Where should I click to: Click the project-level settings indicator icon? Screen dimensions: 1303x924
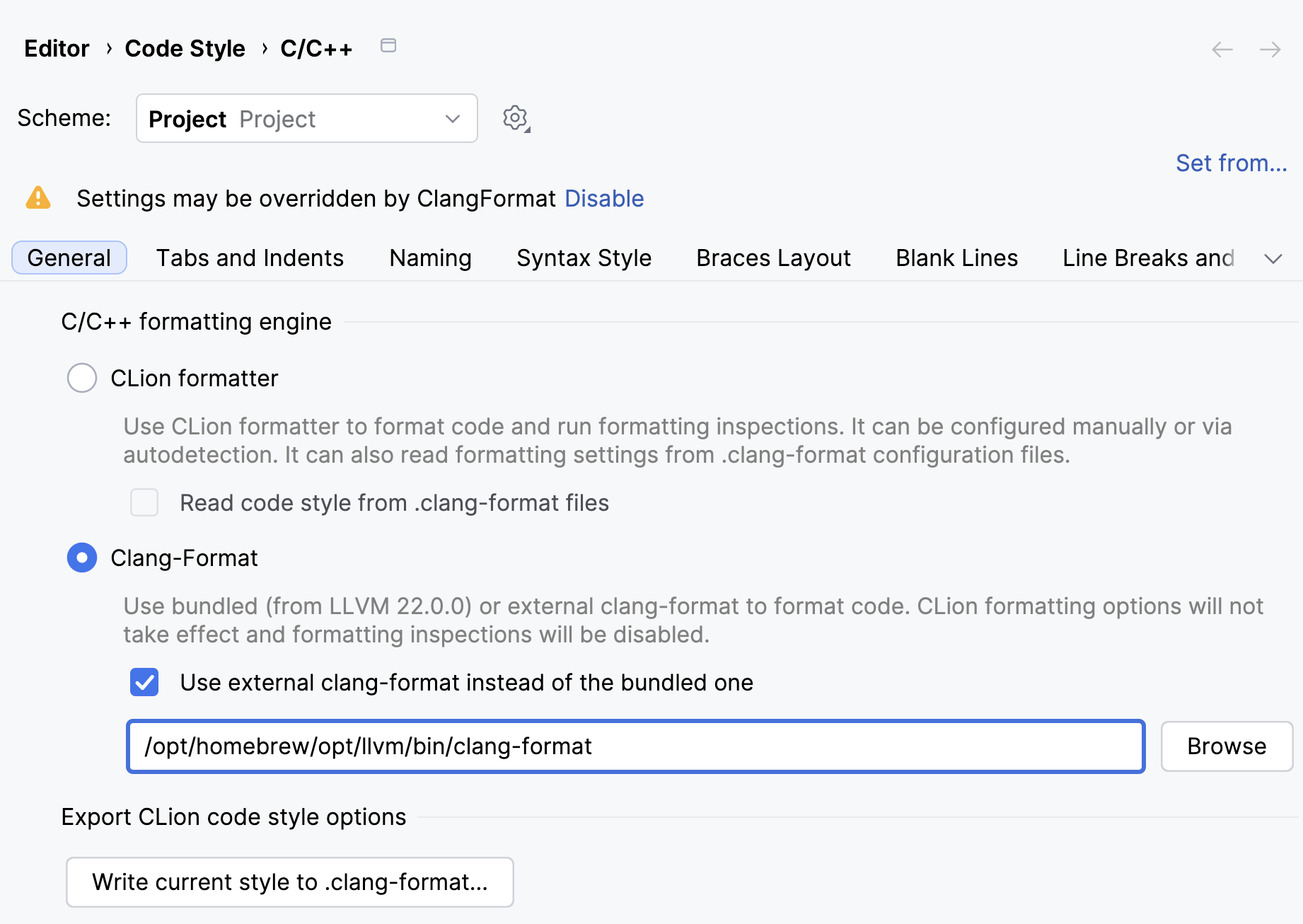[x=388, y=46]
